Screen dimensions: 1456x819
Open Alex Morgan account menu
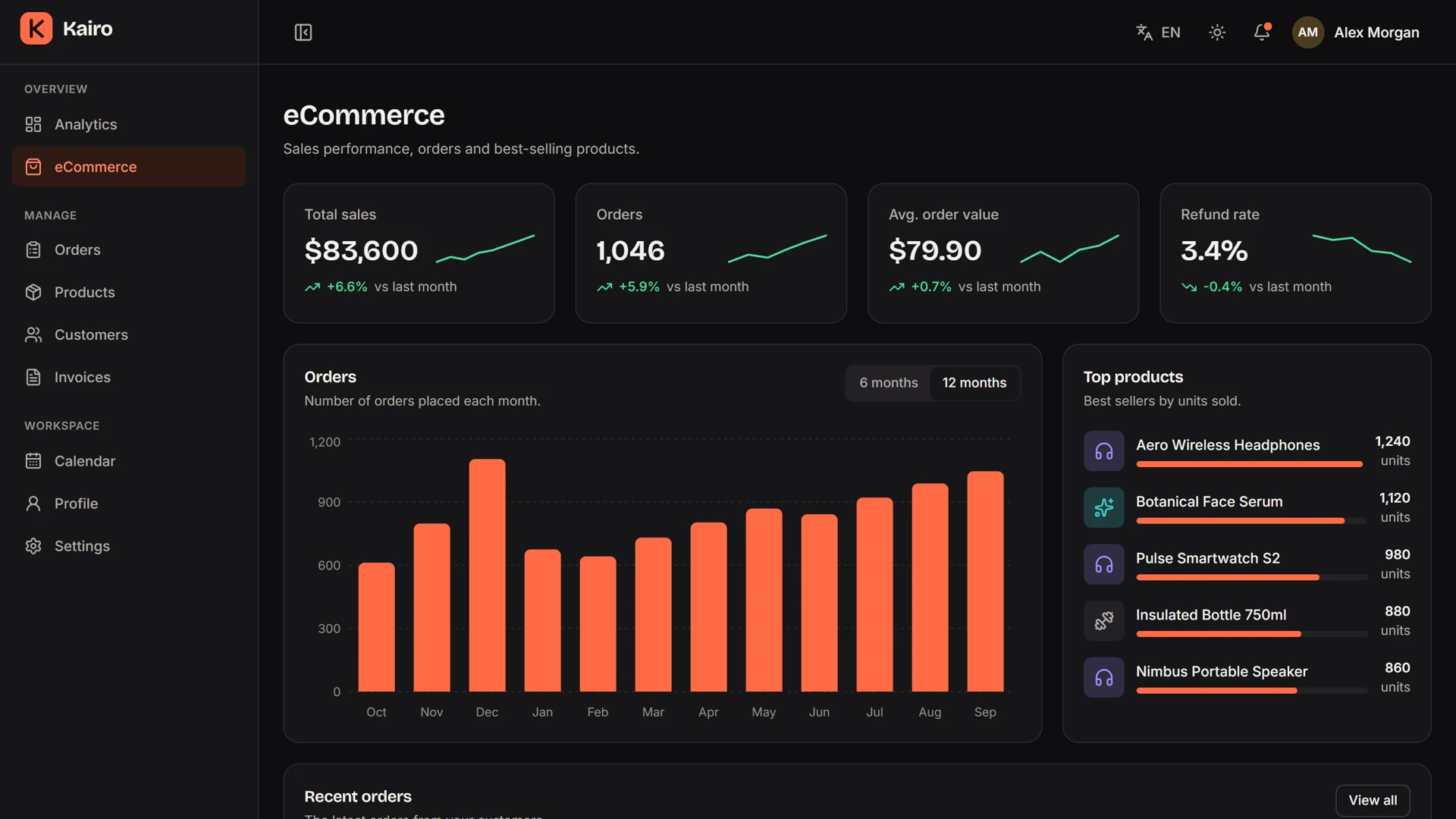[1357, 33]
